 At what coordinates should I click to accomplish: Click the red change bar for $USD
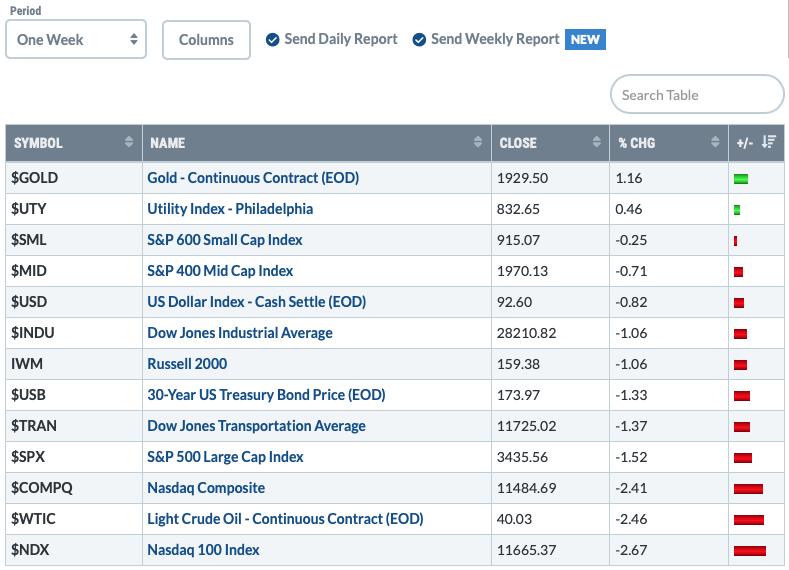739,303
